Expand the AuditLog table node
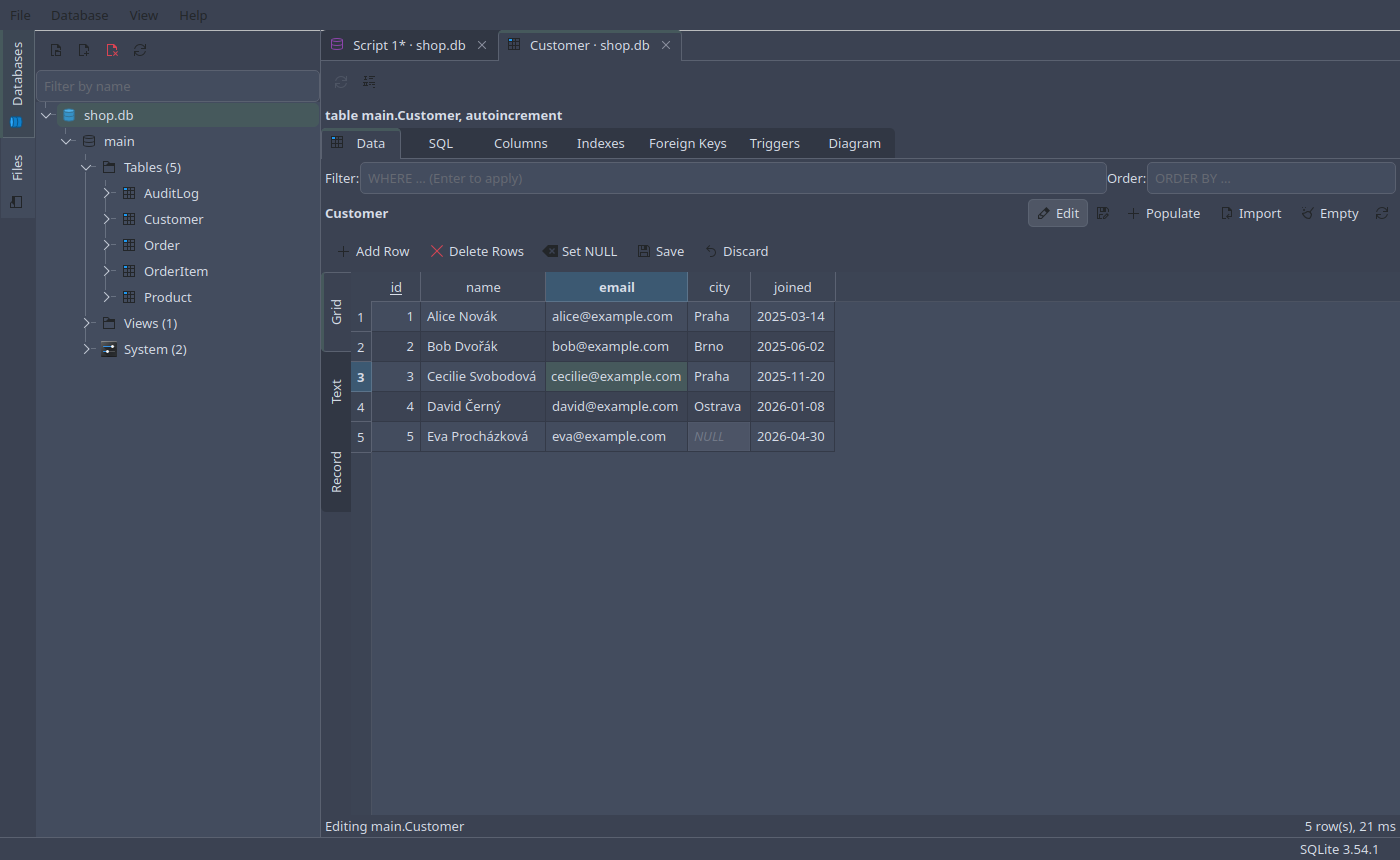This screenshot has width=1400, height=860. click(x=106, y=193)
